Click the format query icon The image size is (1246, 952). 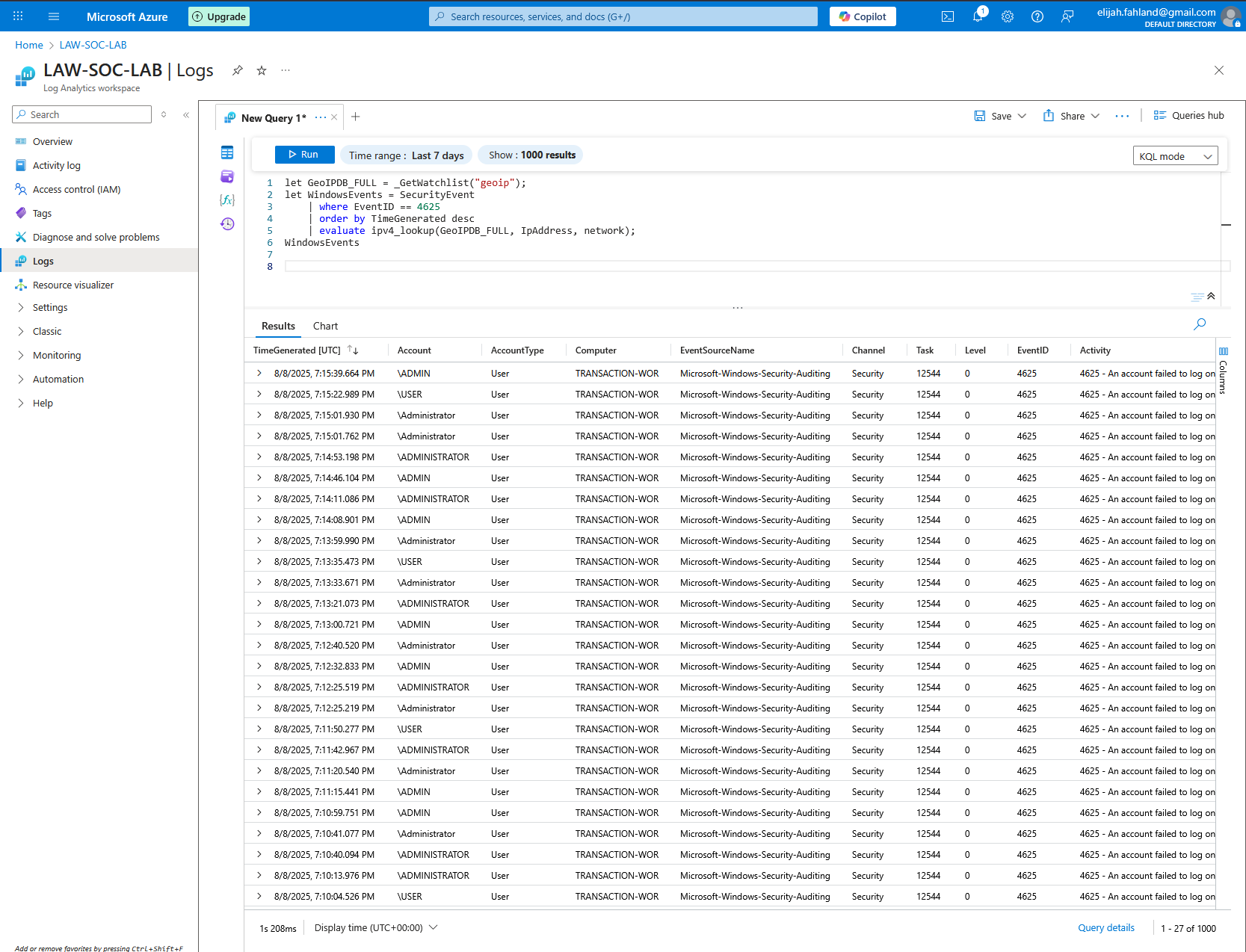click(x=1197, y=297)
